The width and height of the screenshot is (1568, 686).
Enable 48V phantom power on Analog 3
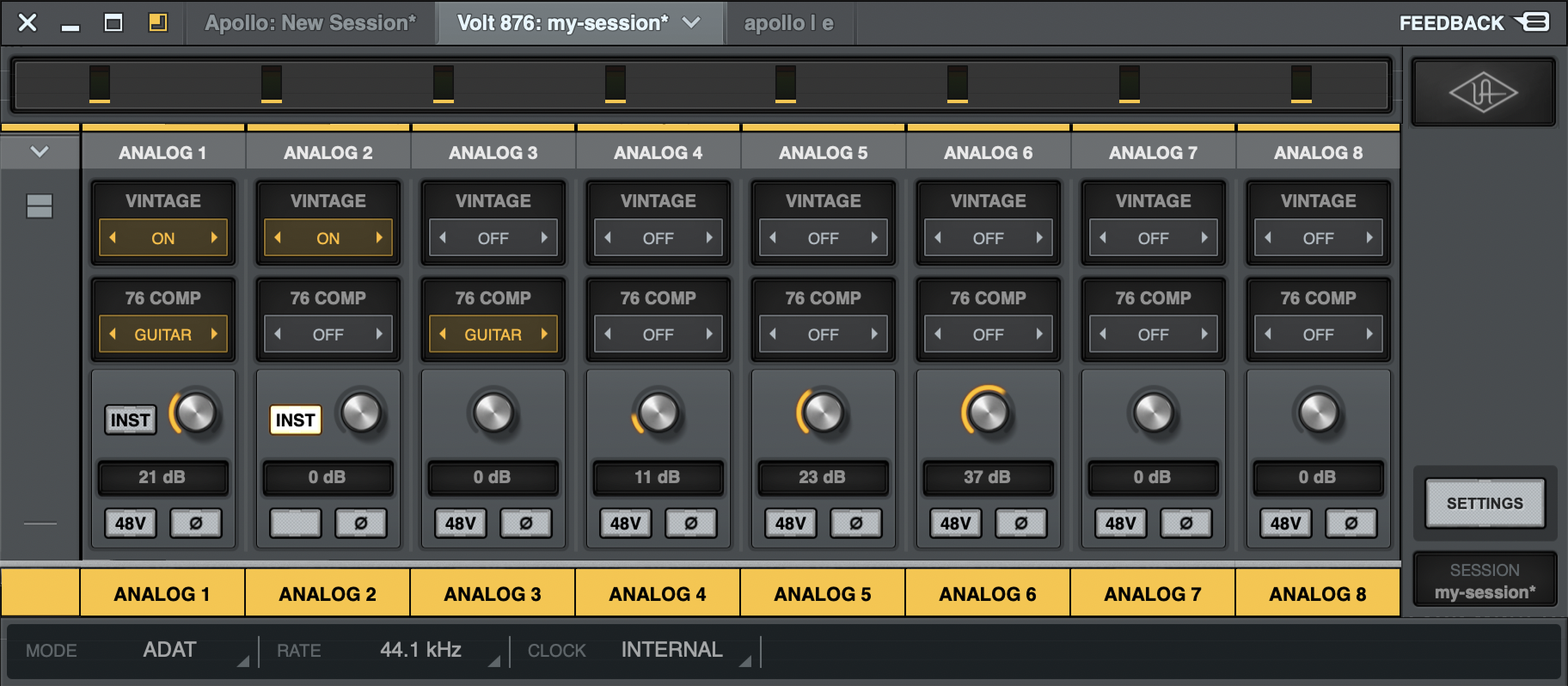(x=461, y=523)
